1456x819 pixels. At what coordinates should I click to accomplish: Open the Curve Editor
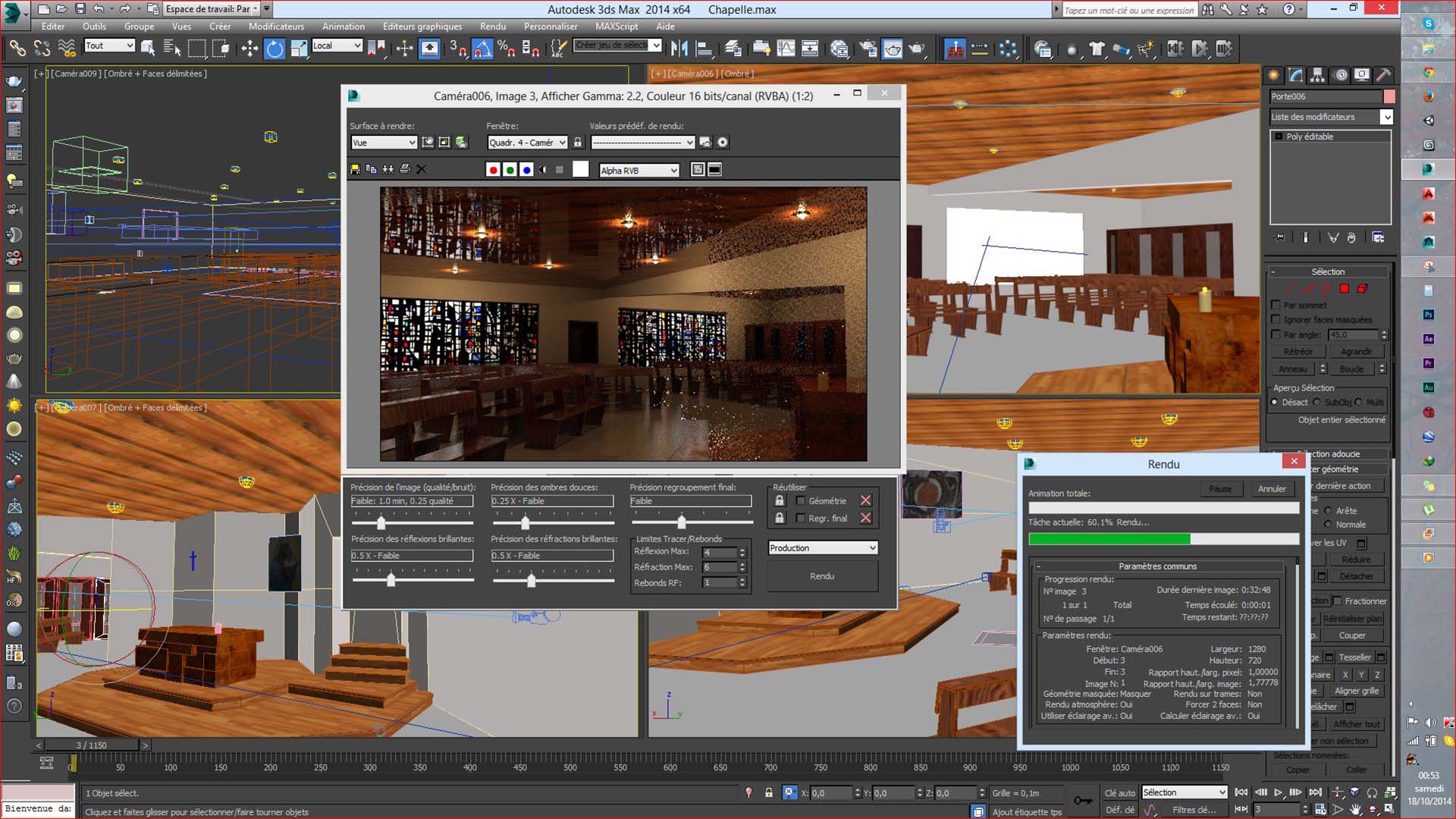(x=786, y=49)
